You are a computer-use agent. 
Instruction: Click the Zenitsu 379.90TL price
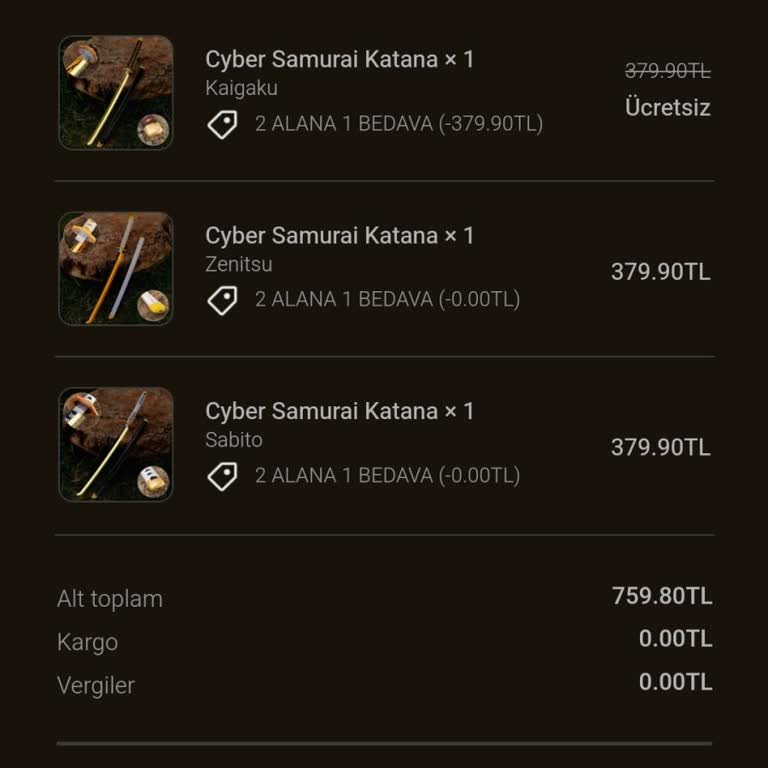point(660,272)
